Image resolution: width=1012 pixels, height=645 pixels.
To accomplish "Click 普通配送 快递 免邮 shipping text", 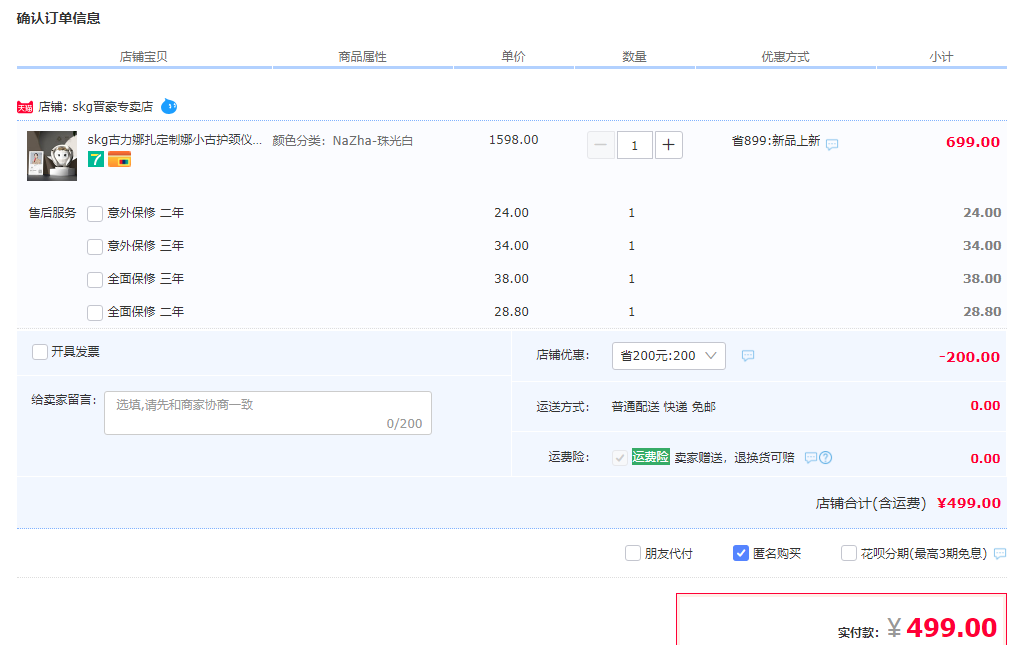I will 663,407.
